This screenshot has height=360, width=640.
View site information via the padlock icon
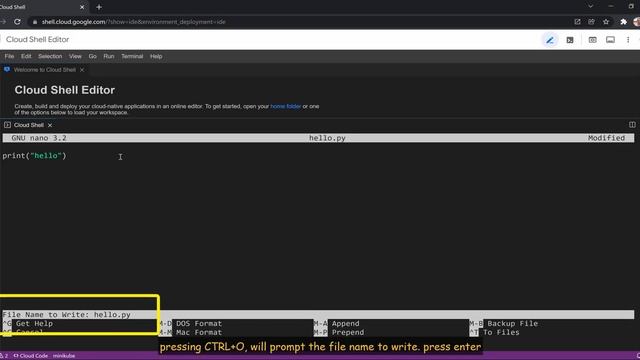click(x=35, y=22)
